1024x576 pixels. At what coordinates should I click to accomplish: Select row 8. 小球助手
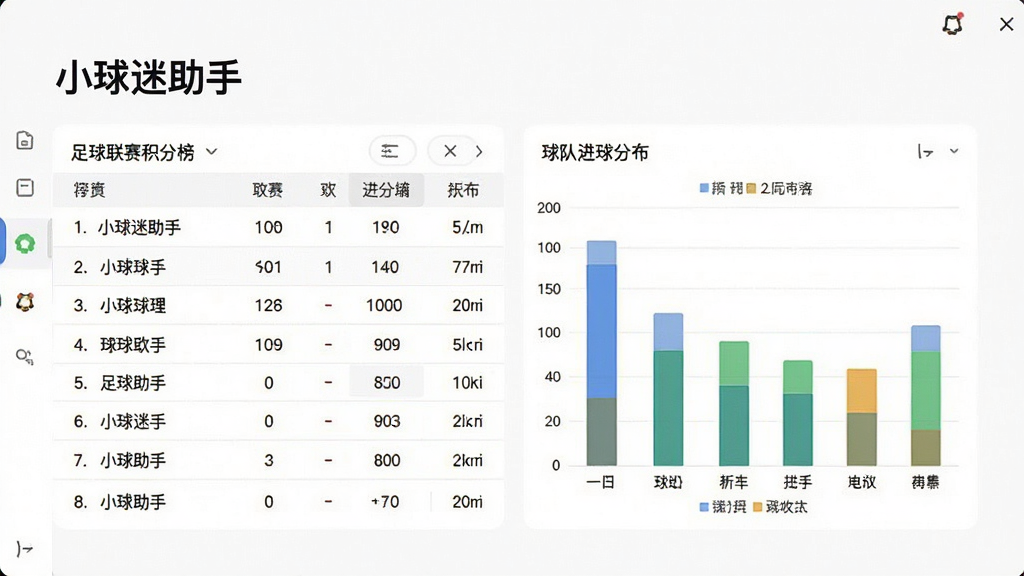pyautogui.click(x=278, y=502)
